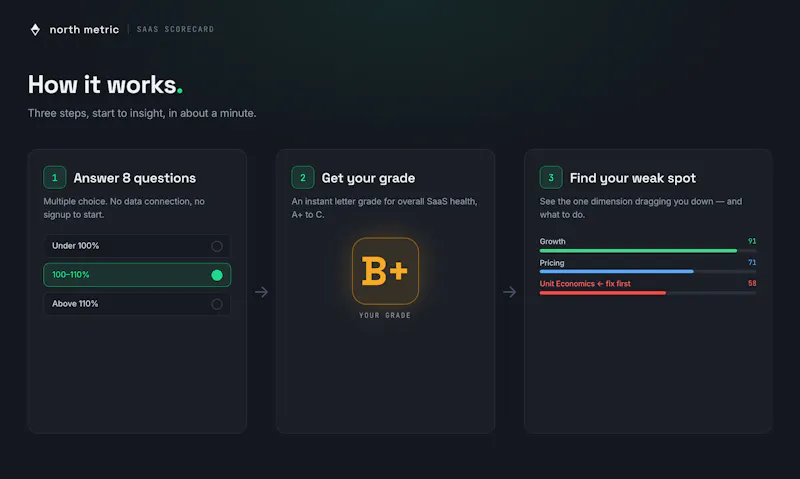Click the Pricing progress bar
Viewport: 800px width, 479px height.
coord(648,272)
